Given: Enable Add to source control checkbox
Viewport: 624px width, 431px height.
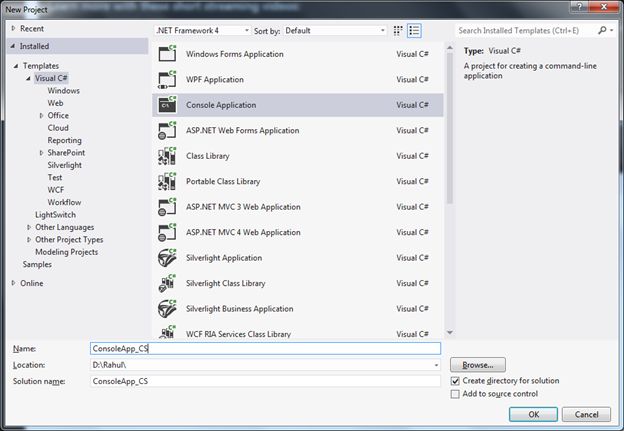Looking at the screenshot, I should [x=455, y=394].
